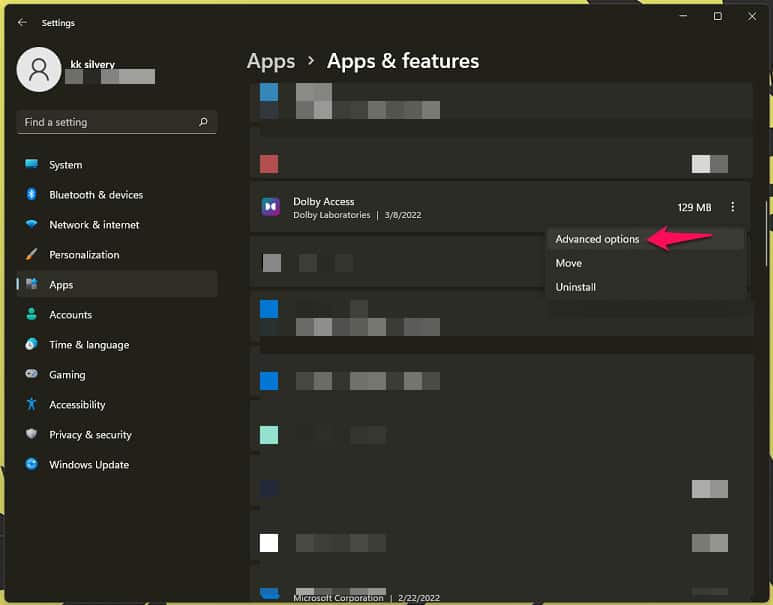Open Windows Update via its sync icon
773x605 pixels.
[x=31, y=464]
